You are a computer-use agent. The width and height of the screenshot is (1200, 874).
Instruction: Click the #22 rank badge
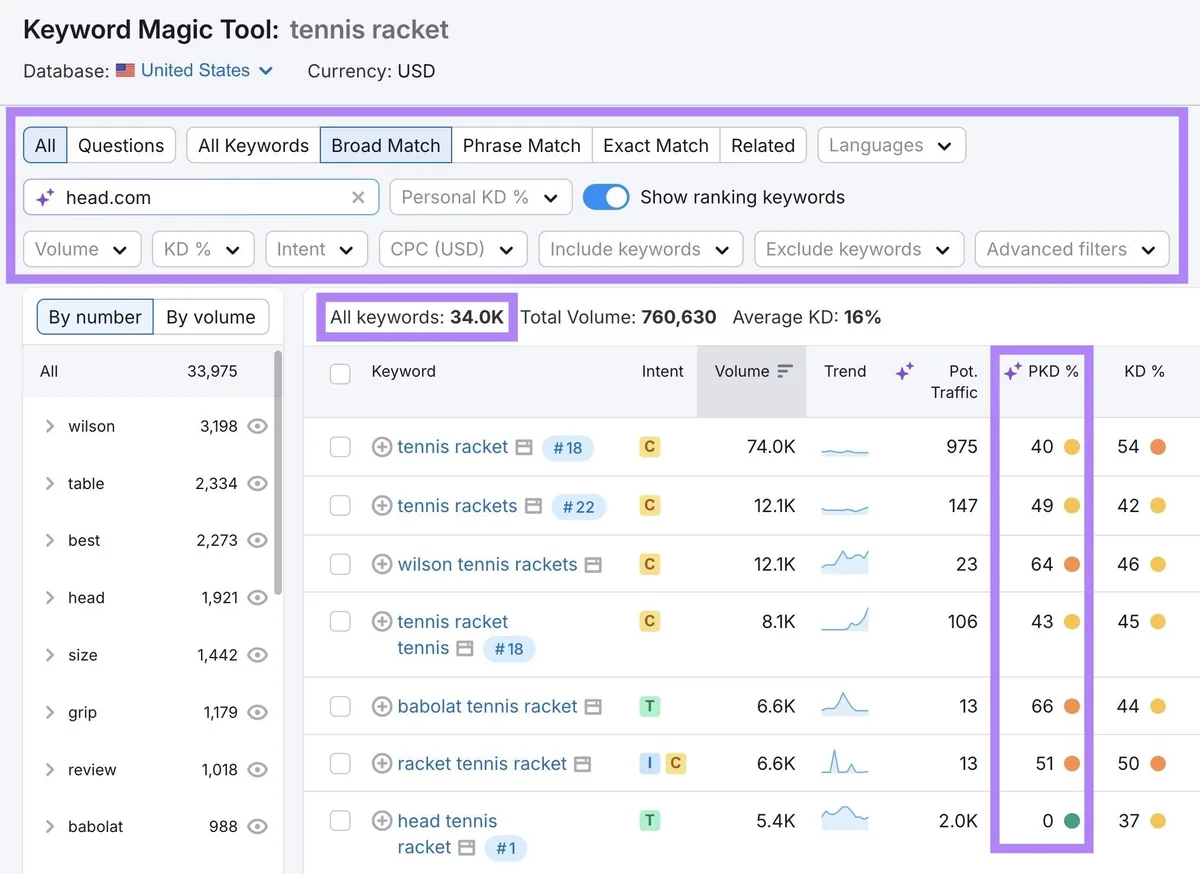(579, 507)
